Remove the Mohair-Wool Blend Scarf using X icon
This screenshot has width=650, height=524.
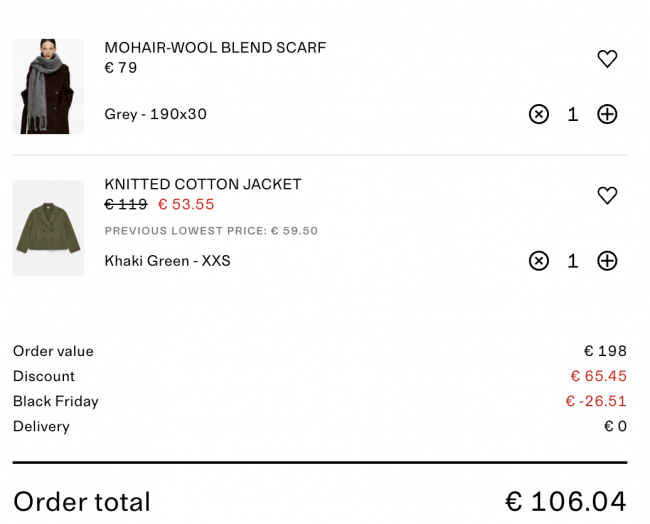coord(539,114)
